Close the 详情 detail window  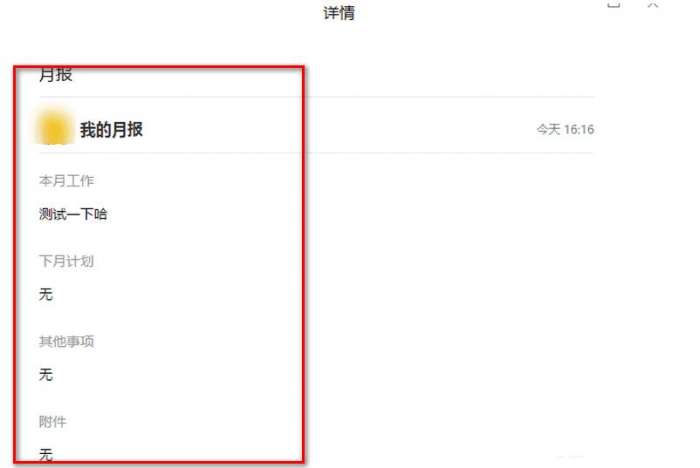pos(653,4)
